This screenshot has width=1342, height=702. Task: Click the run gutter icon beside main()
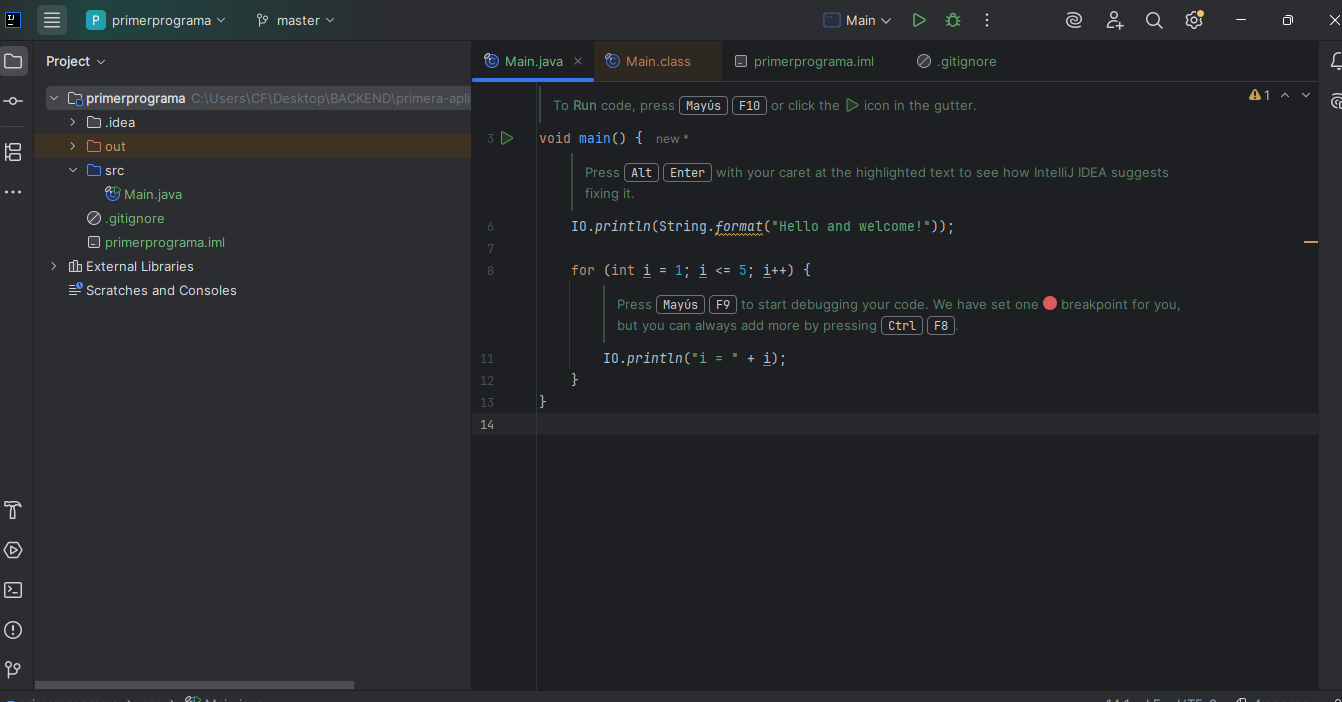(x=507, y=138)
